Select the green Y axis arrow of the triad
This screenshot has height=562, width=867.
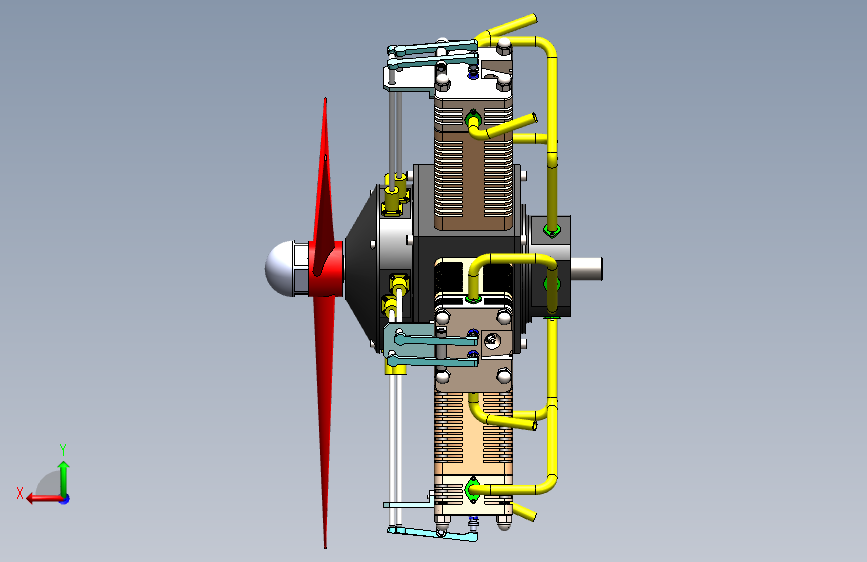64,479
